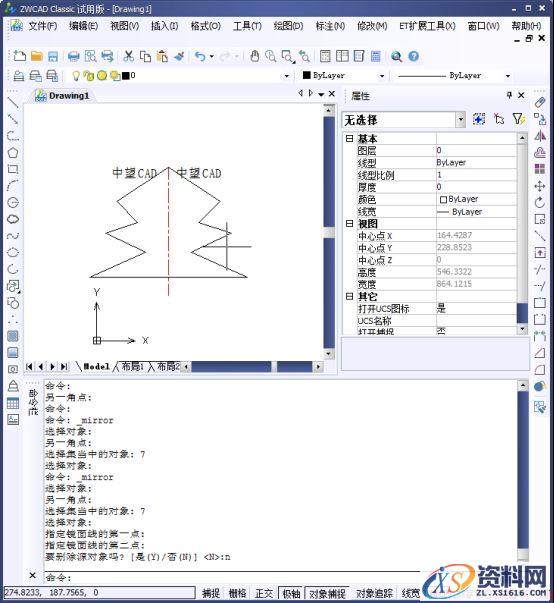Click the Print icon
The image size is (554, 603).
(73, 57)
